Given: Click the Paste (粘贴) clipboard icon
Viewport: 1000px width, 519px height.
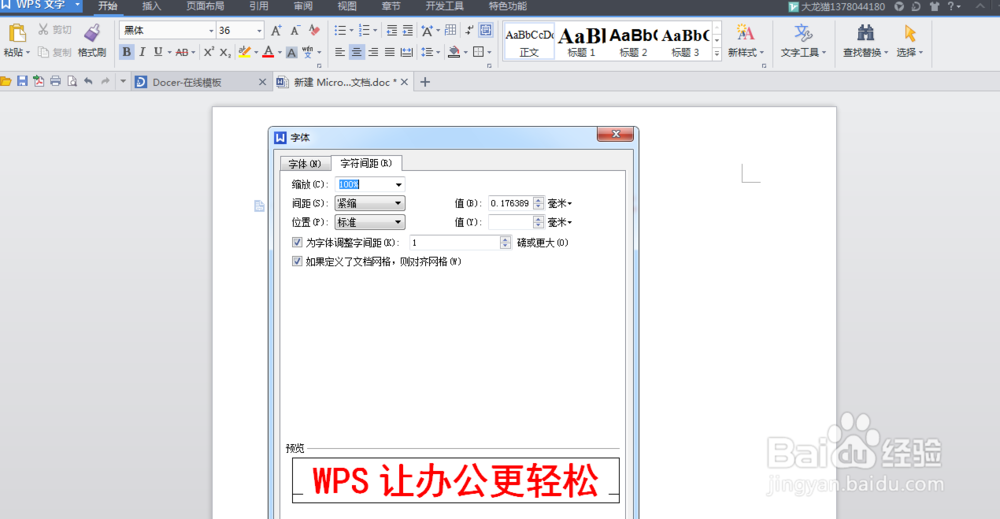Looking at the screenshot, I should click(17, 33).
